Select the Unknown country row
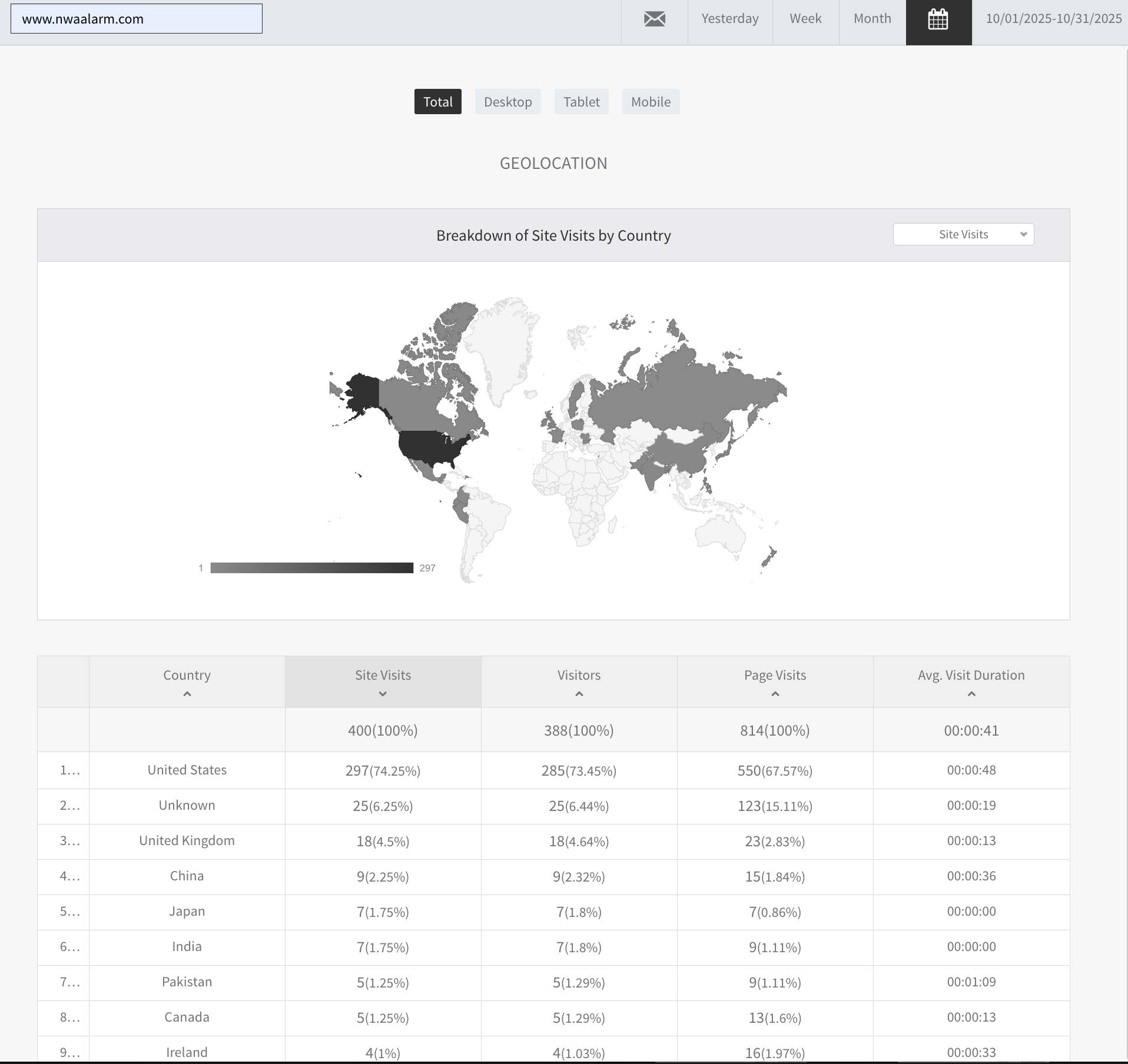 [553, 806]
